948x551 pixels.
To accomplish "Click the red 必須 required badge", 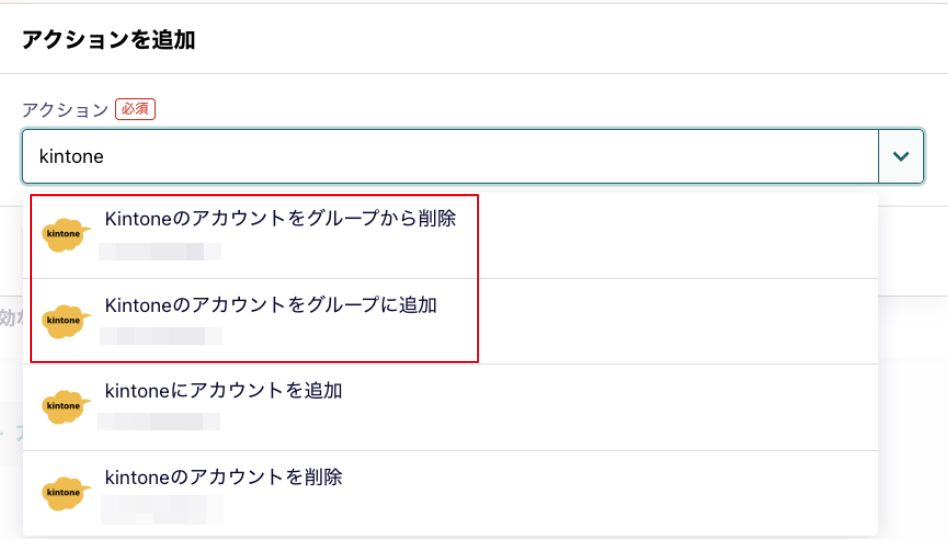I will (x=135, y=109).
